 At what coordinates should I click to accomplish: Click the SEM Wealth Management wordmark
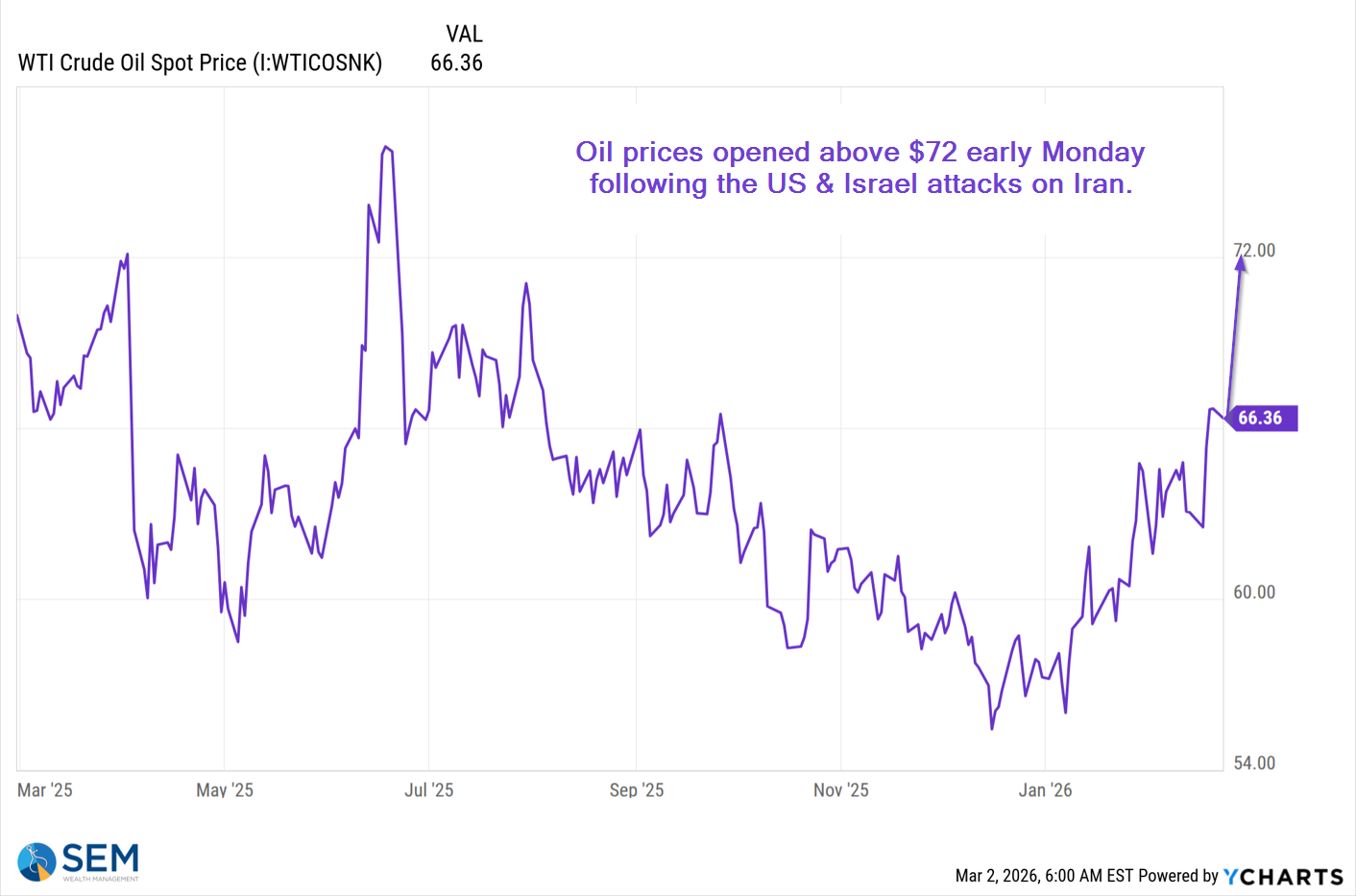101,860
